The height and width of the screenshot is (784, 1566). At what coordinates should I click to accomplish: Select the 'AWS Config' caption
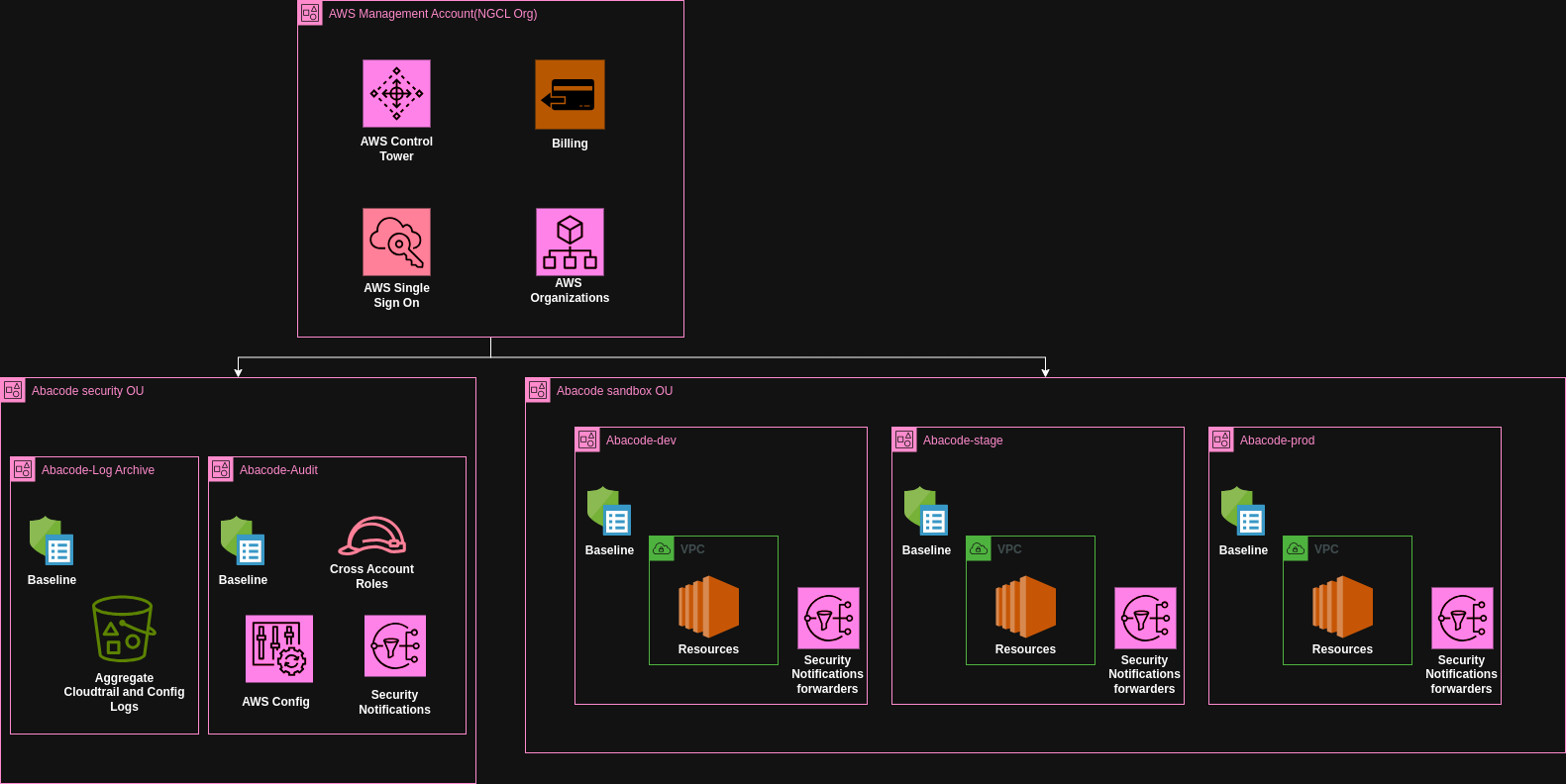coord(275,702)
